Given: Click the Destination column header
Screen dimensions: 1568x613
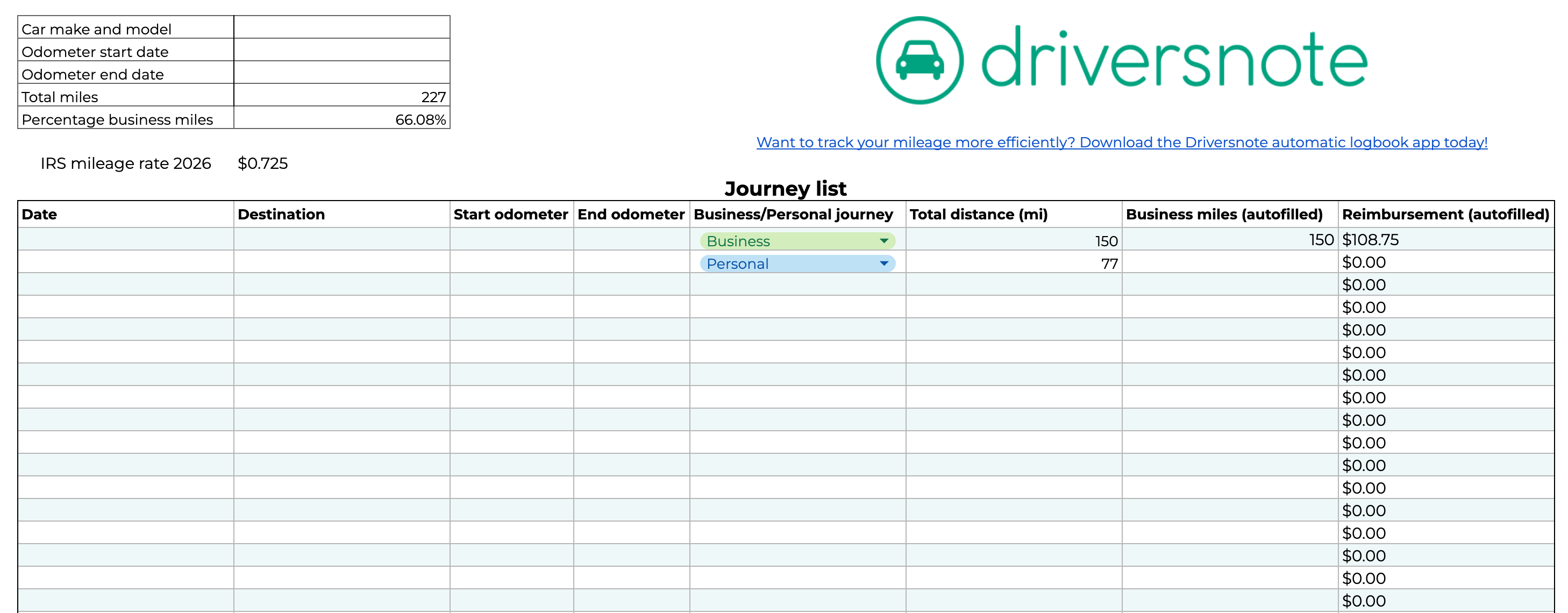Looking at the screenshot, I should pyautogui.click(x=281, y=214).
